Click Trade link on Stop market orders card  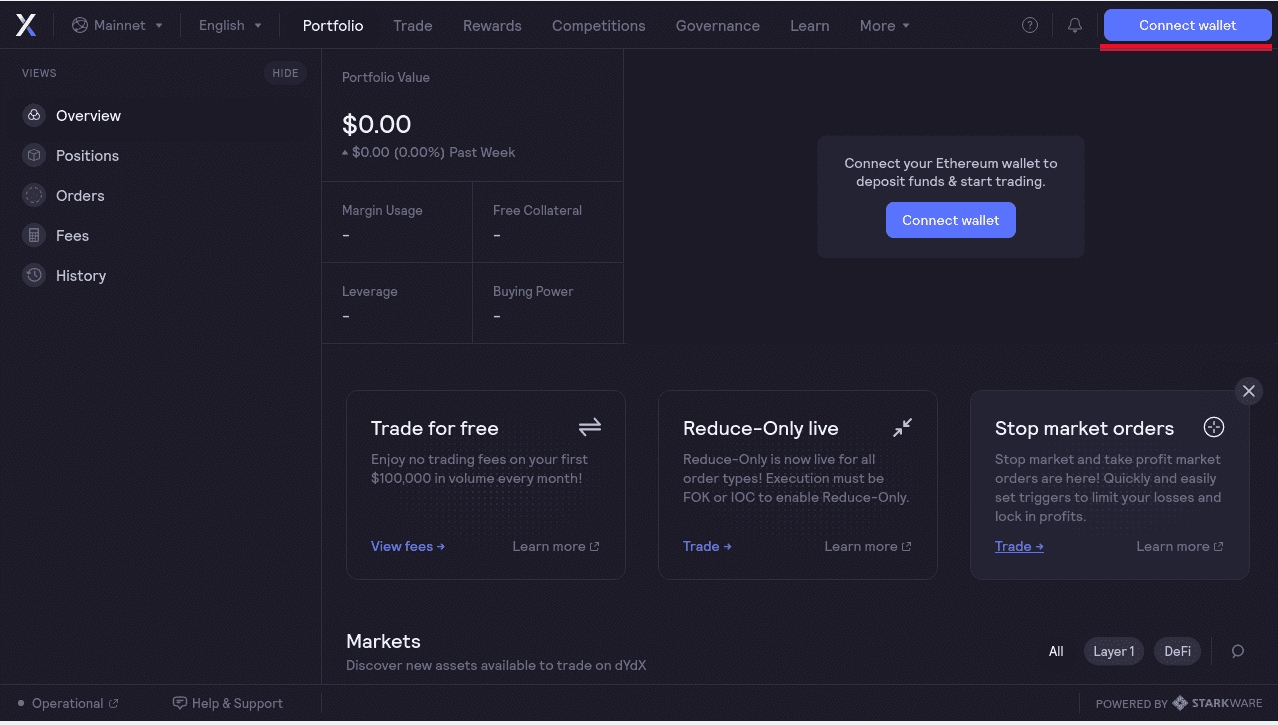point(1019,546)
